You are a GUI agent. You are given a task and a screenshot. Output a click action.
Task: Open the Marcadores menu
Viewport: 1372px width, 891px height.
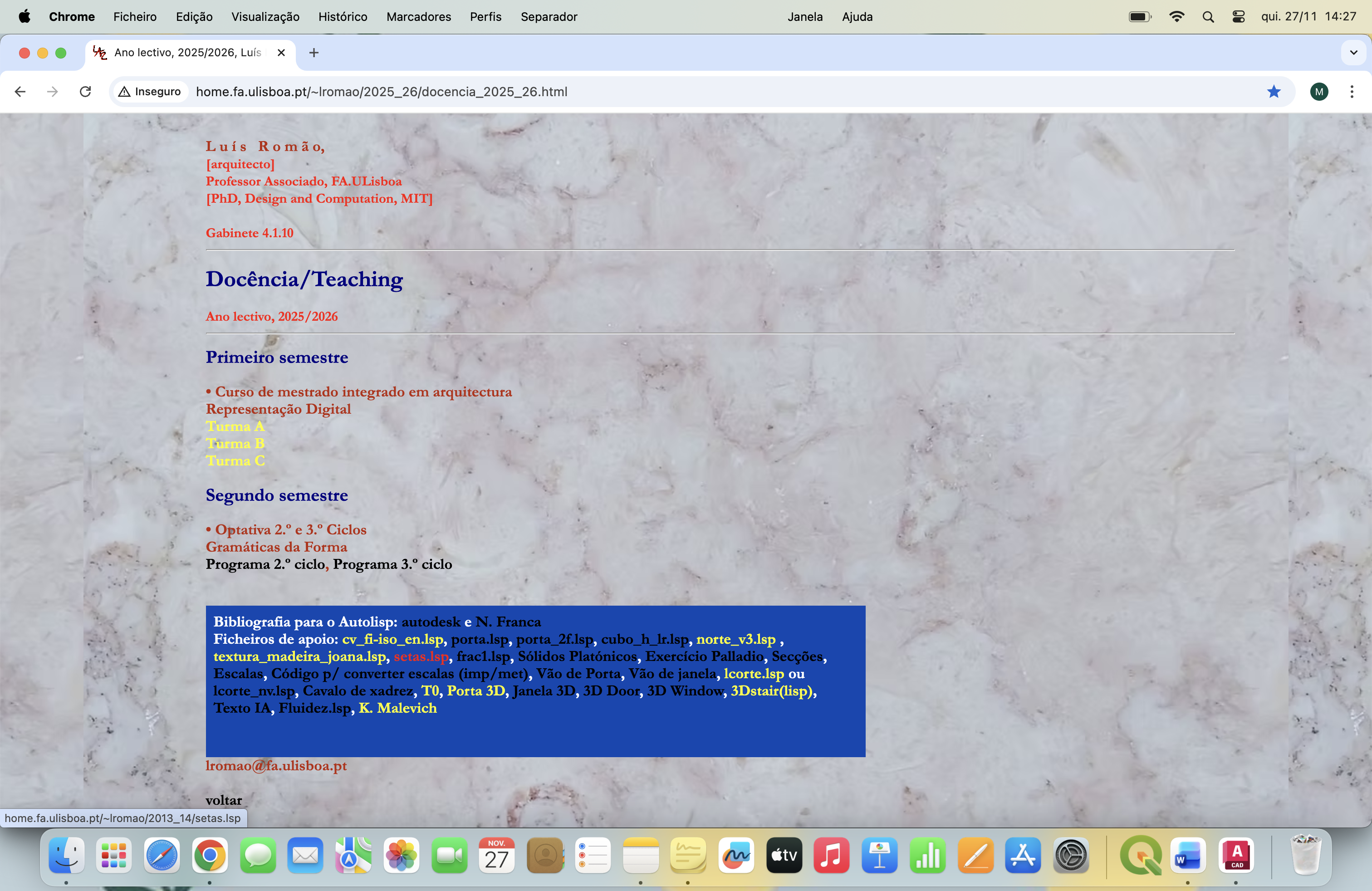[x=418, y=17]
